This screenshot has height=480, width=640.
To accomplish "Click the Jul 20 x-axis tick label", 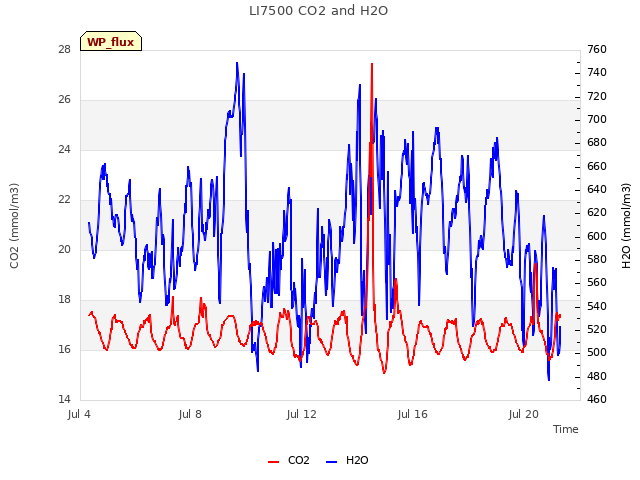I will (x=524, y=414).
